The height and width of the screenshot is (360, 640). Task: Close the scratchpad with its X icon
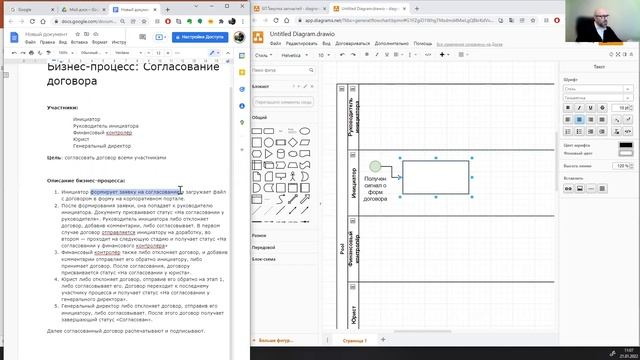tap(312, 87)
